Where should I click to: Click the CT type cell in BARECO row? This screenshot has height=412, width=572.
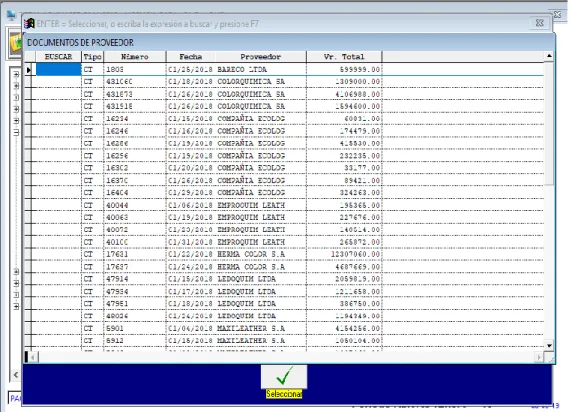[88, 69]
